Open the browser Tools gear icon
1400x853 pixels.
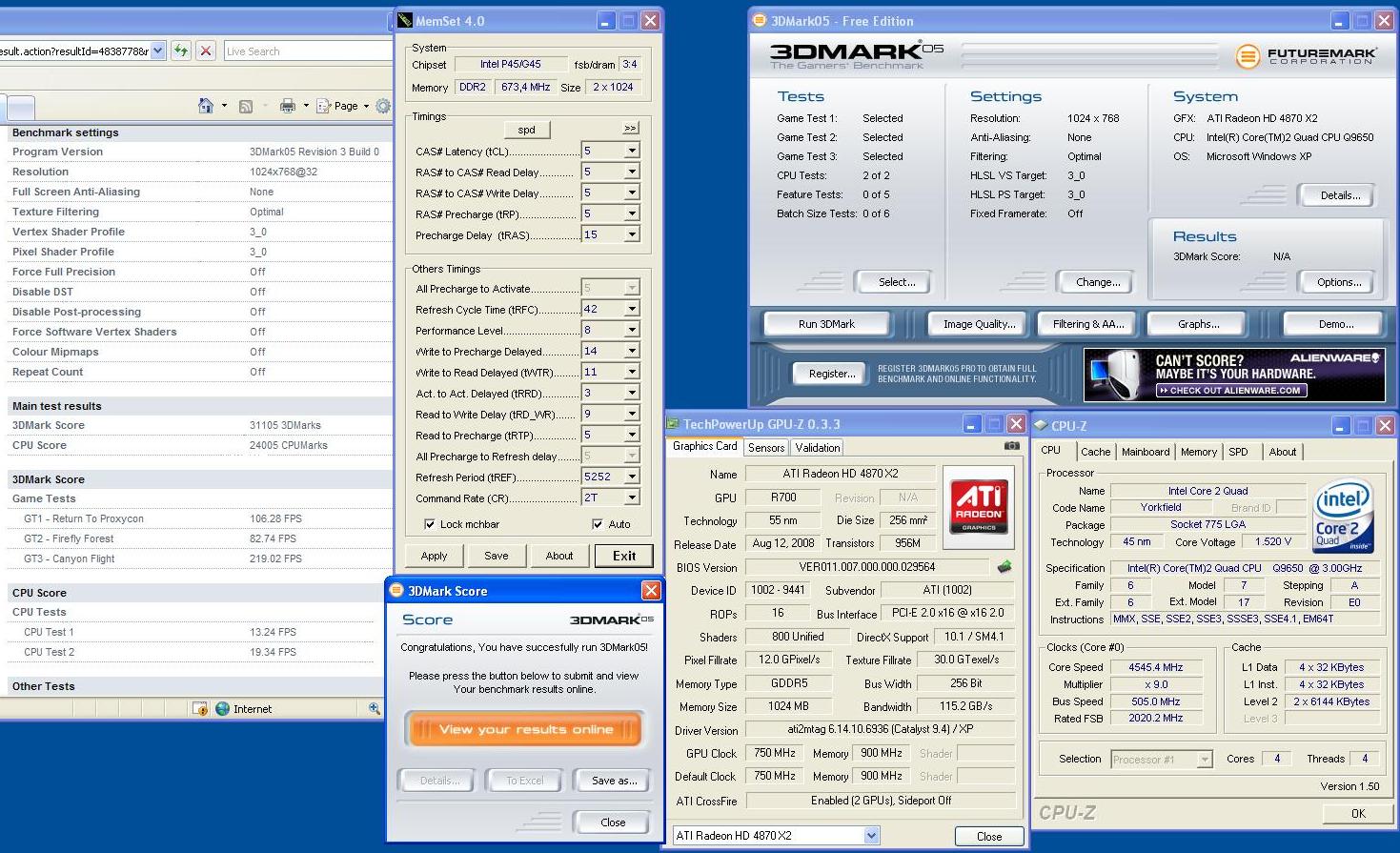point(383,106)
